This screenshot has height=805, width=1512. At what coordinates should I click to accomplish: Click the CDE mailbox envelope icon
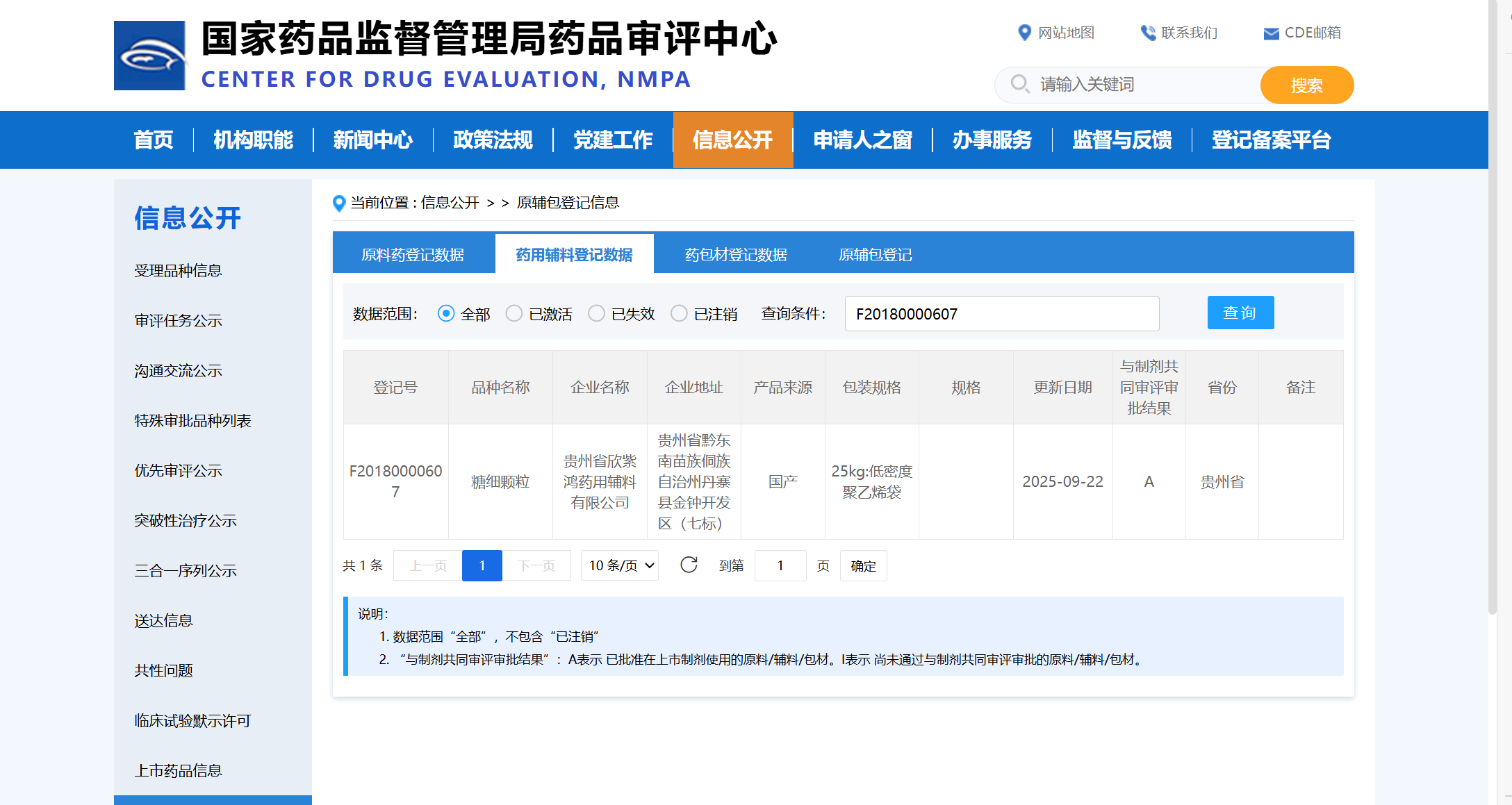(x=1271, y=33)
